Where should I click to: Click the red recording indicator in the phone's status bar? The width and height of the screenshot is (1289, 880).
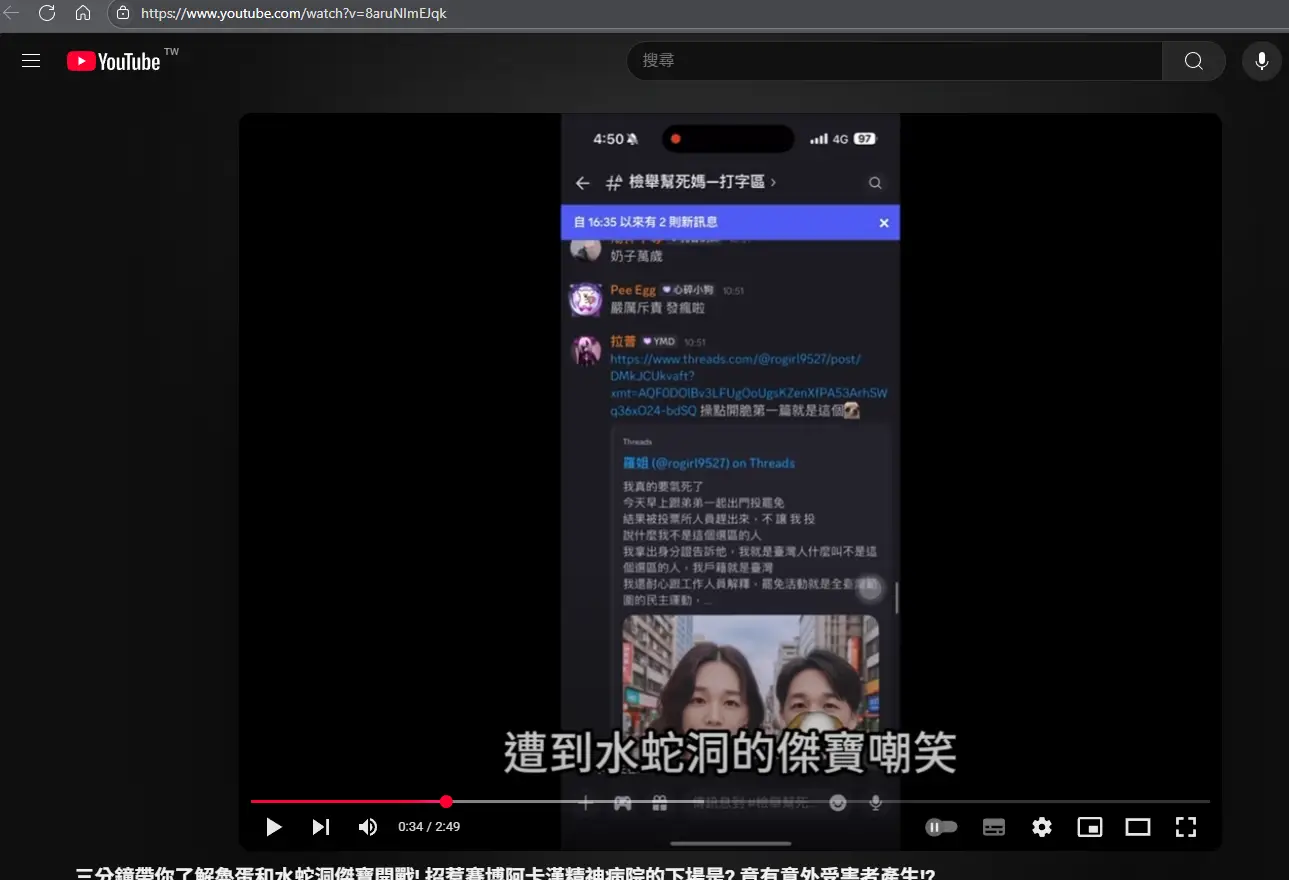coord(676,139)
